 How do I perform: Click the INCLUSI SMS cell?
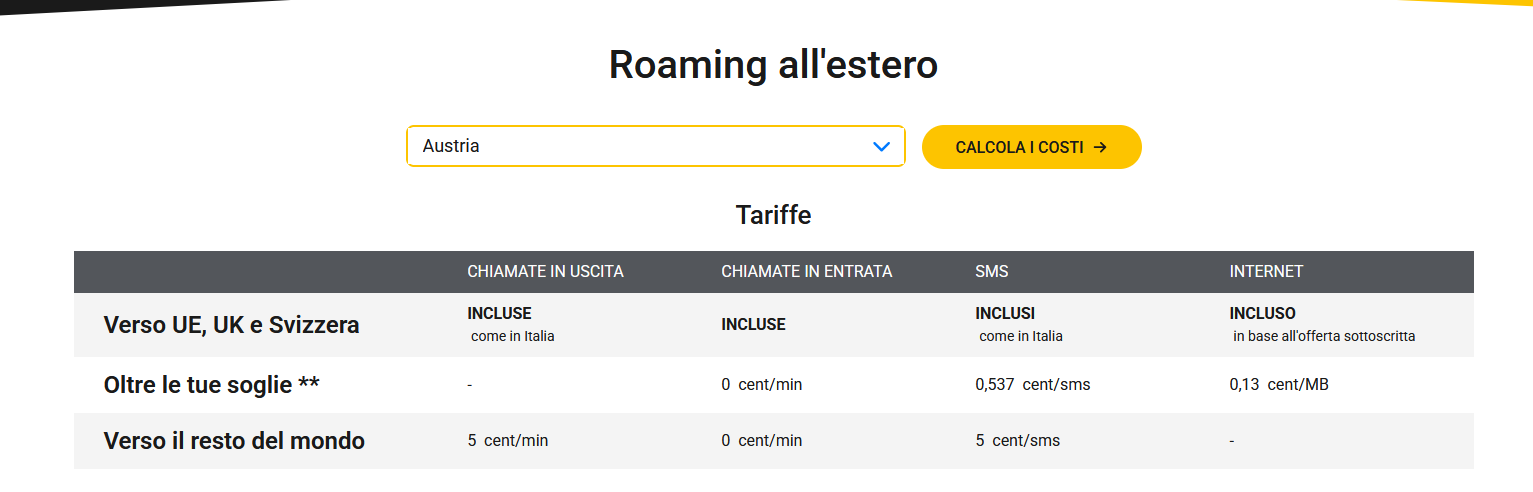1005,314
